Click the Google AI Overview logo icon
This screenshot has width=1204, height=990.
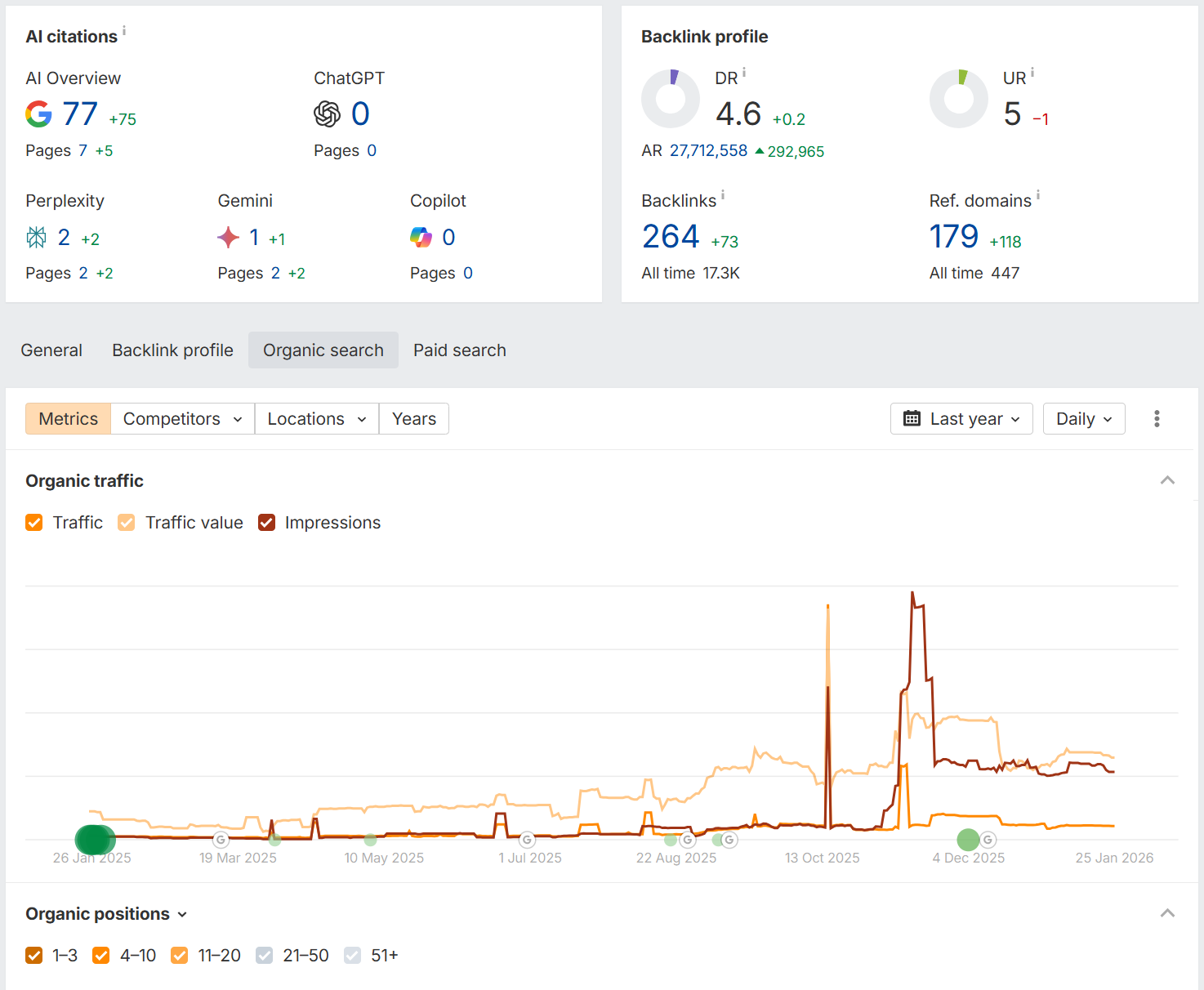click(x=38, y=114)
